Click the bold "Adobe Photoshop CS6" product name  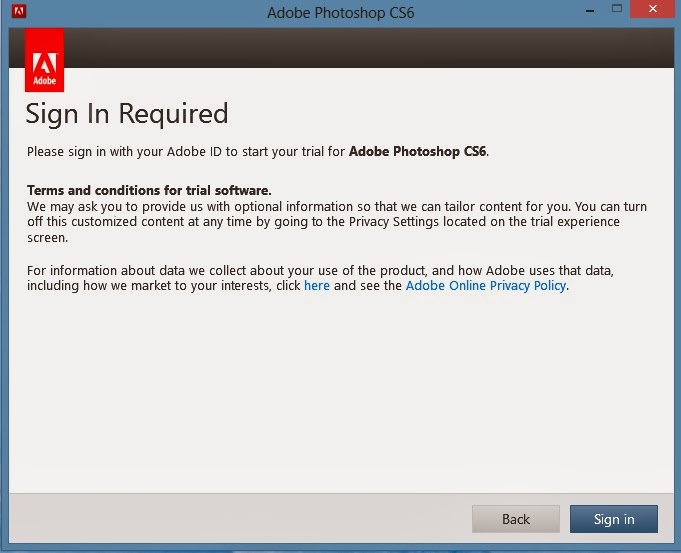[x=418, y=152]
